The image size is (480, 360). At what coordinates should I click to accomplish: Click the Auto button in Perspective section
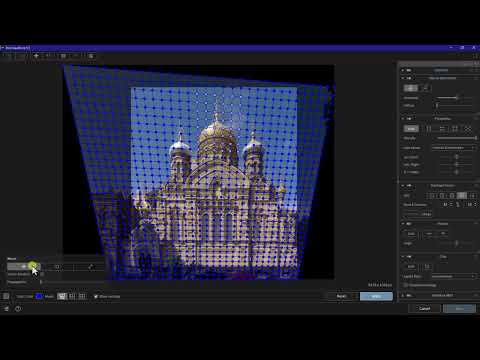pos(411,129)
